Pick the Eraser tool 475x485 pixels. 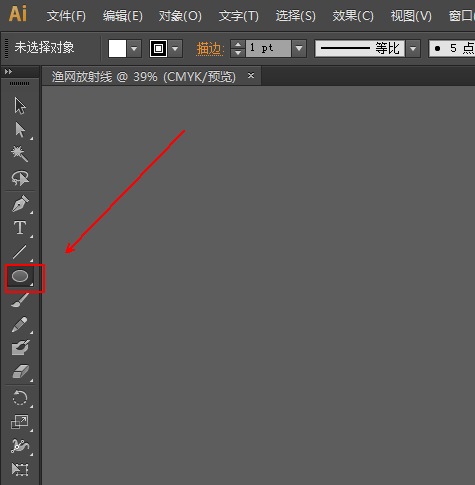[x=21, y=371]
